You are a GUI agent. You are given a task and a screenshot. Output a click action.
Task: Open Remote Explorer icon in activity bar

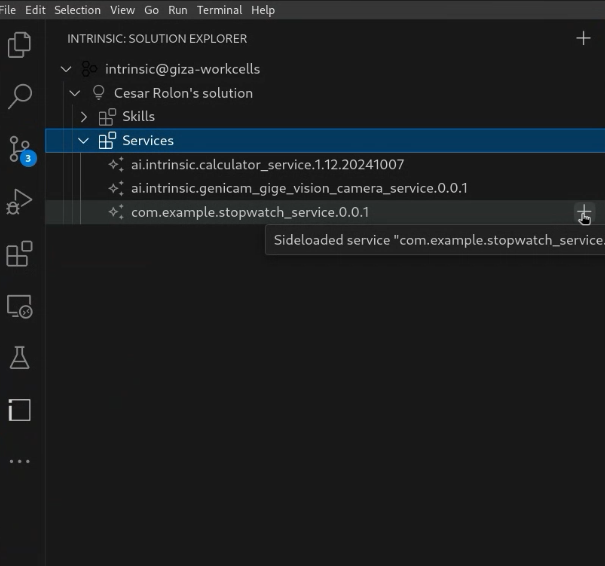pyautogui.click(x=19, y=306)
